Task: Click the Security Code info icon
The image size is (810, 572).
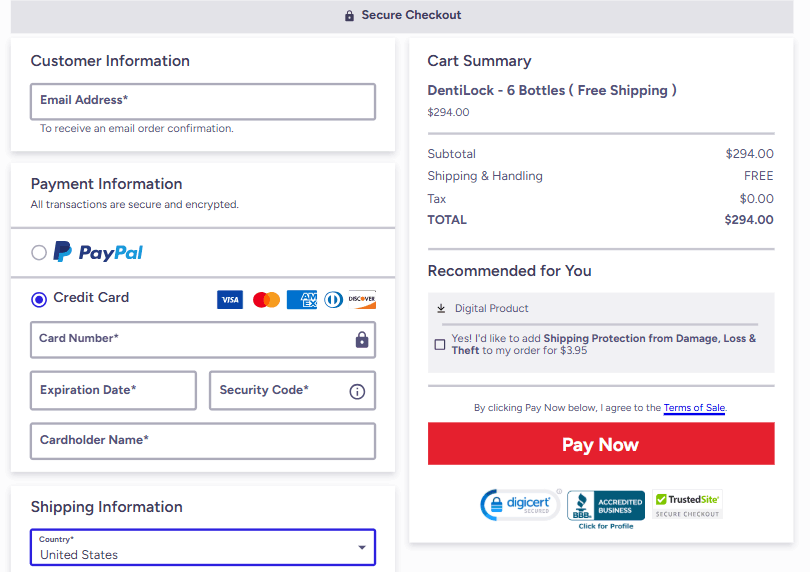Action: (x=357, y=391)
